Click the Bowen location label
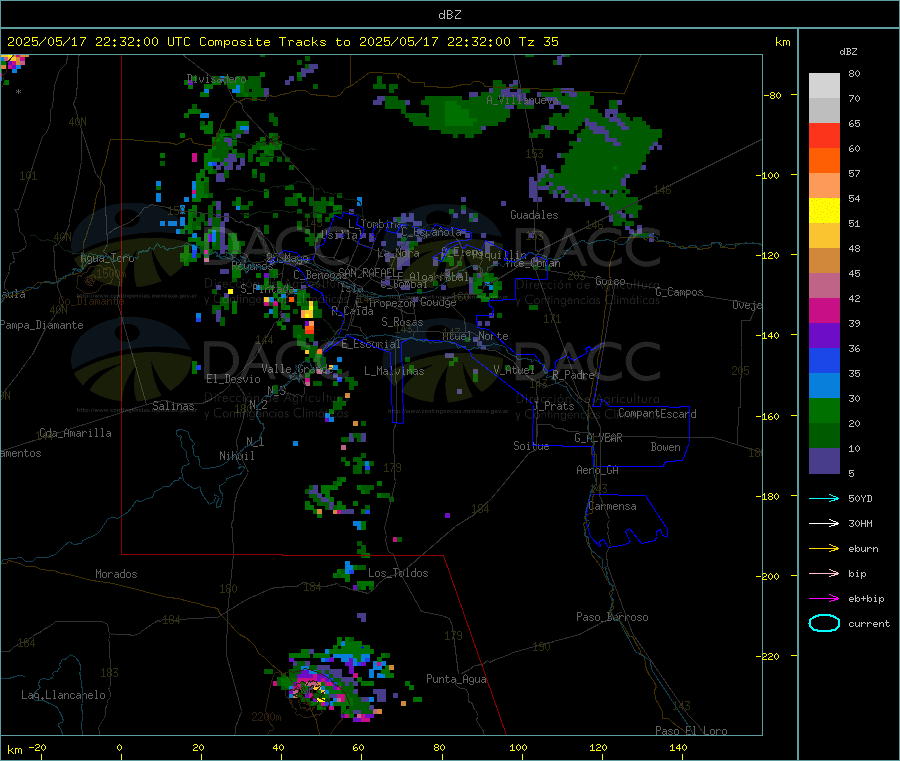 click(x=665, y=447)
